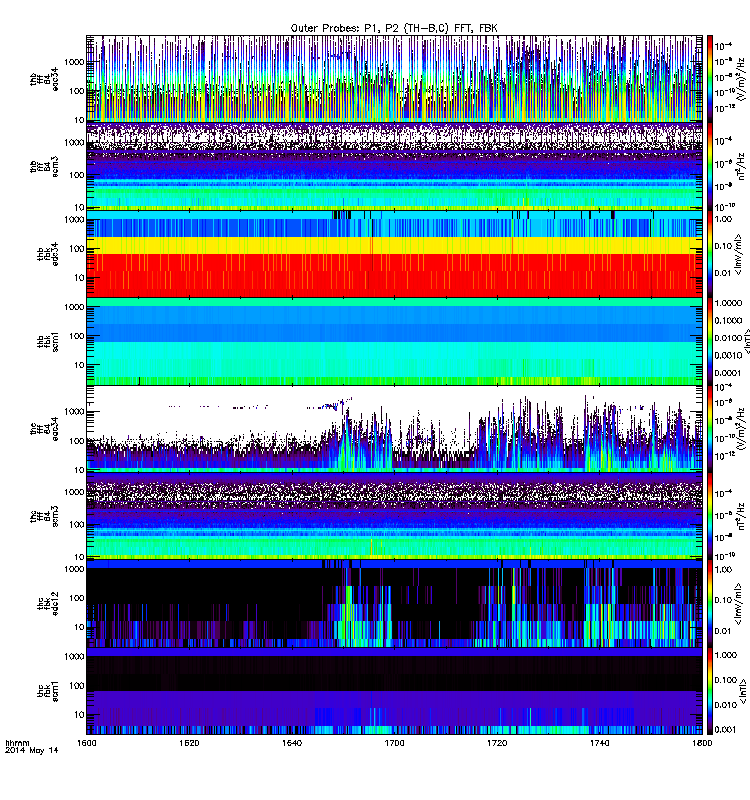Pick the color bar of the thb fbk scm1 panel
Screen dimensions: 750x800
tap(709, 342)
